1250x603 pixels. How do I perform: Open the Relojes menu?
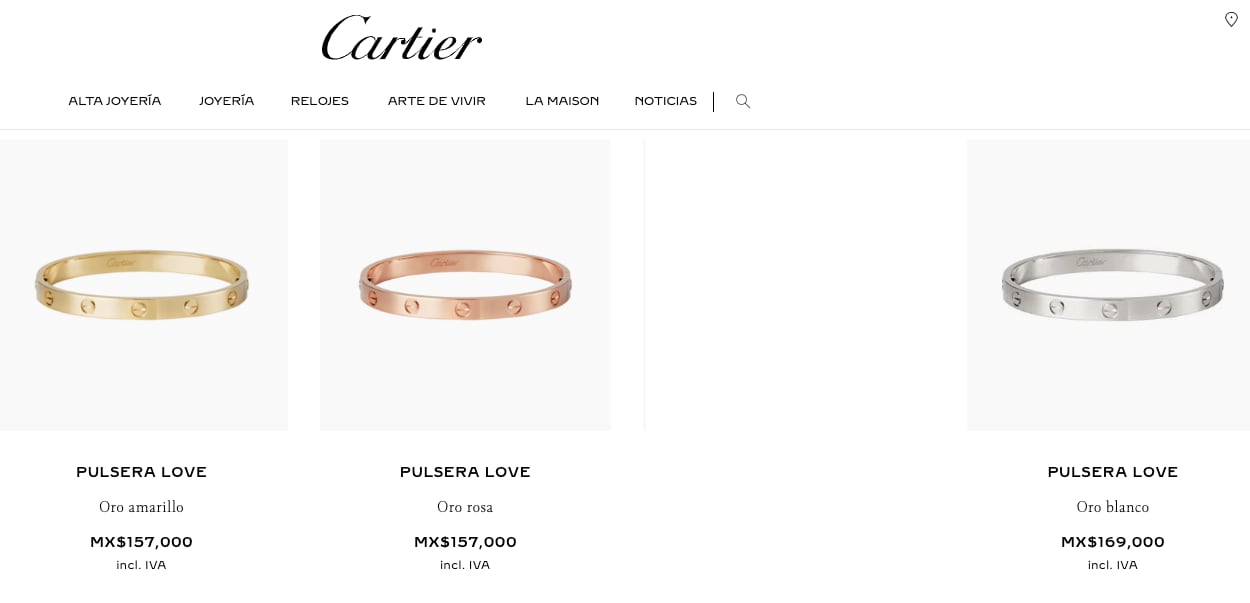320,101
